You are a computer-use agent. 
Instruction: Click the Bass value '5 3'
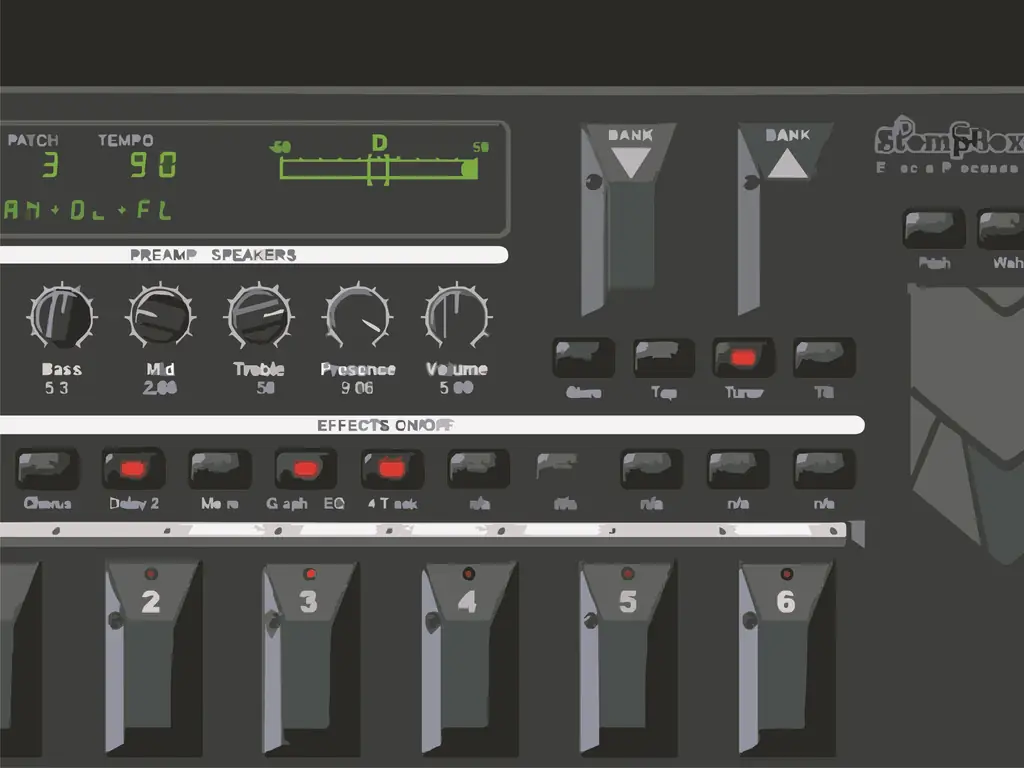56,388
